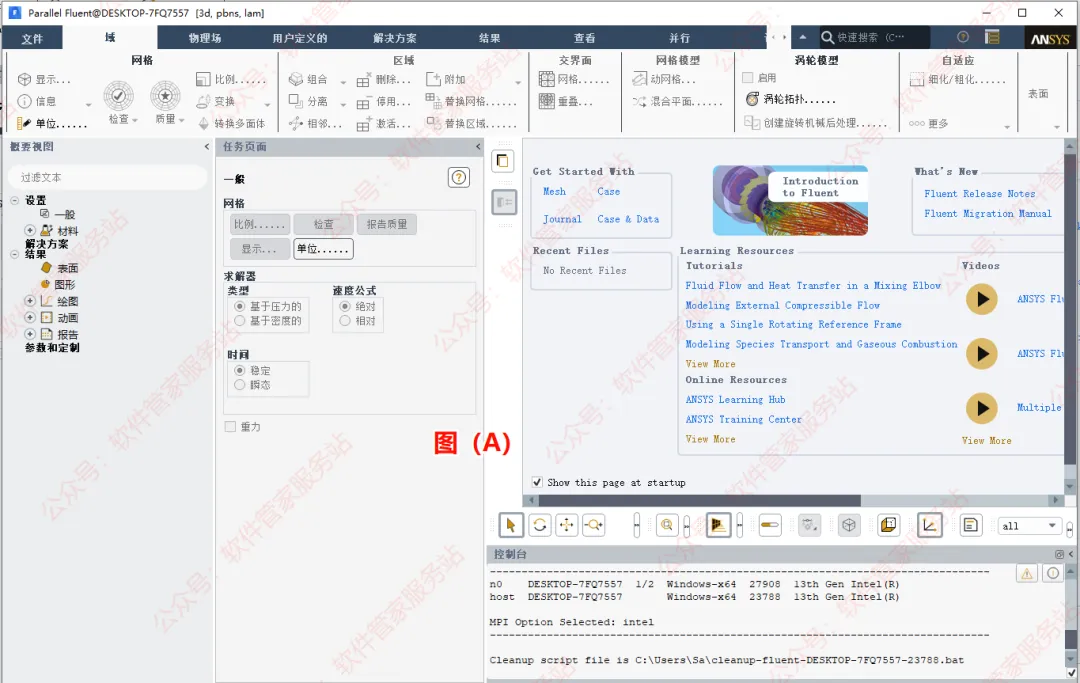
Task: Enable the 重力 gravity checkbox
Action: coord(230,427)
